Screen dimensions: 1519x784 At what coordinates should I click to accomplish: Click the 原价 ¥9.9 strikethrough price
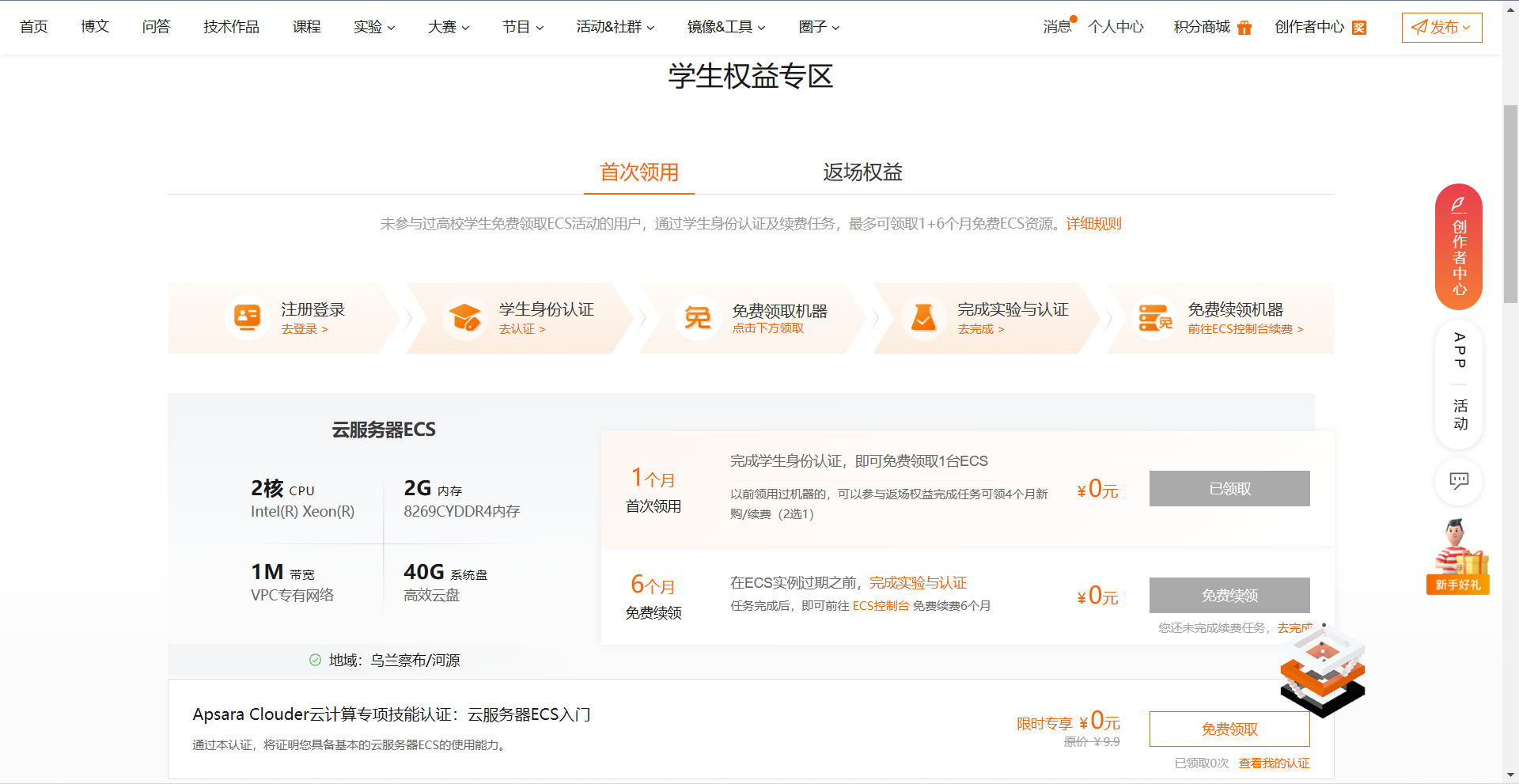(x=1092, y=742)
